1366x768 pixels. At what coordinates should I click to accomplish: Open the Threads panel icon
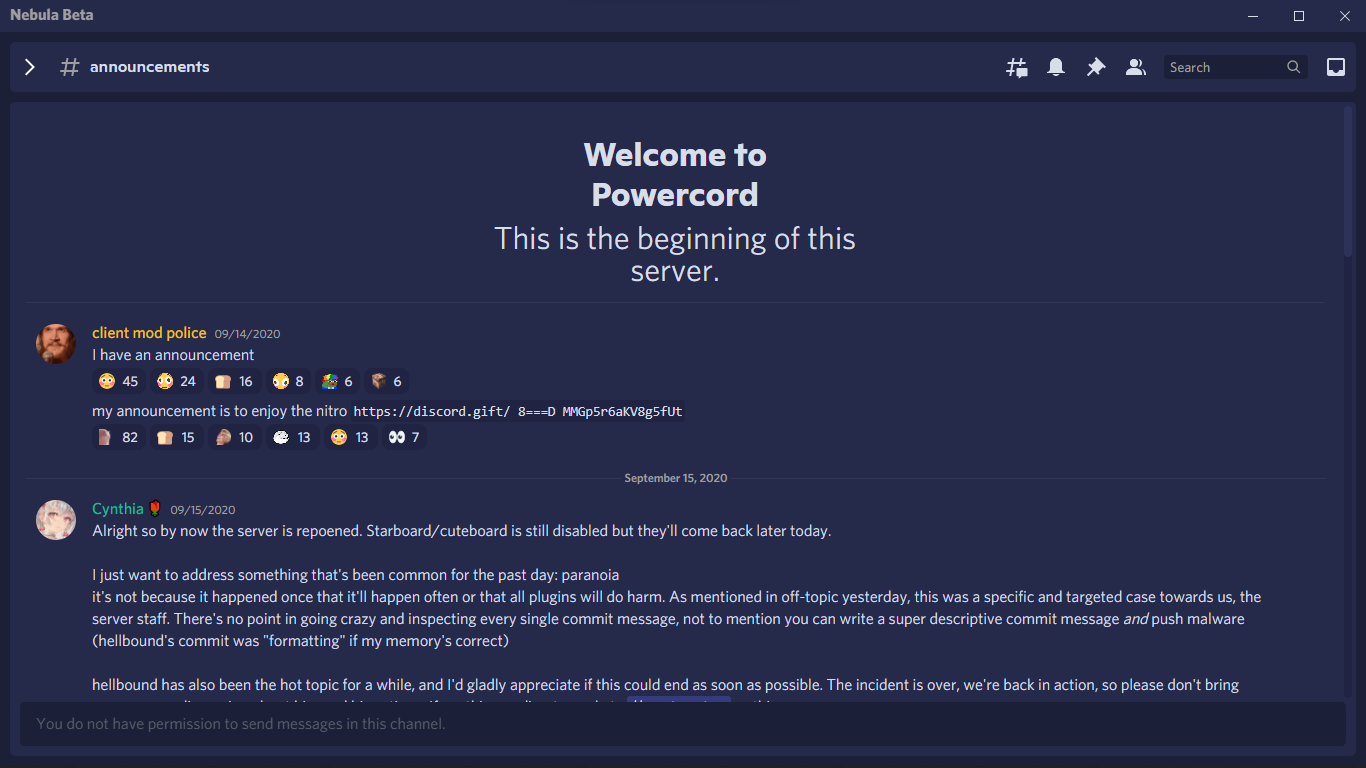pos(1017,67)
